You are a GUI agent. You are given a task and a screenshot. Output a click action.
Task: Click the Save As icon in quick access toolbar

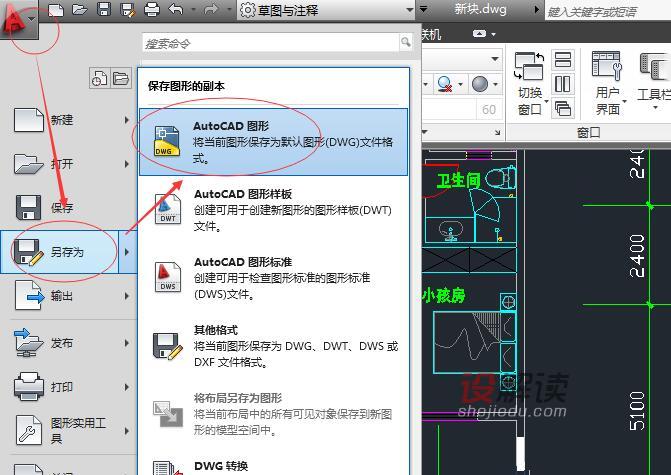(128, 9)
